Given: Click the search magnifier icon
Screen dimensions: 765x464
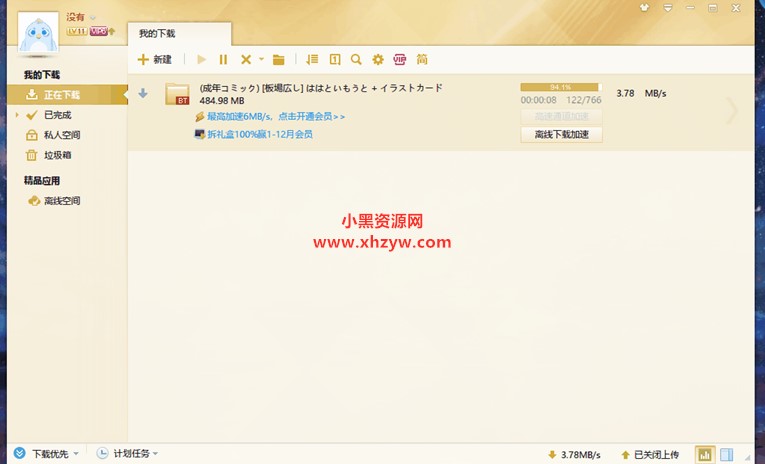Looking at the screenshot, I should coord(356,60).
